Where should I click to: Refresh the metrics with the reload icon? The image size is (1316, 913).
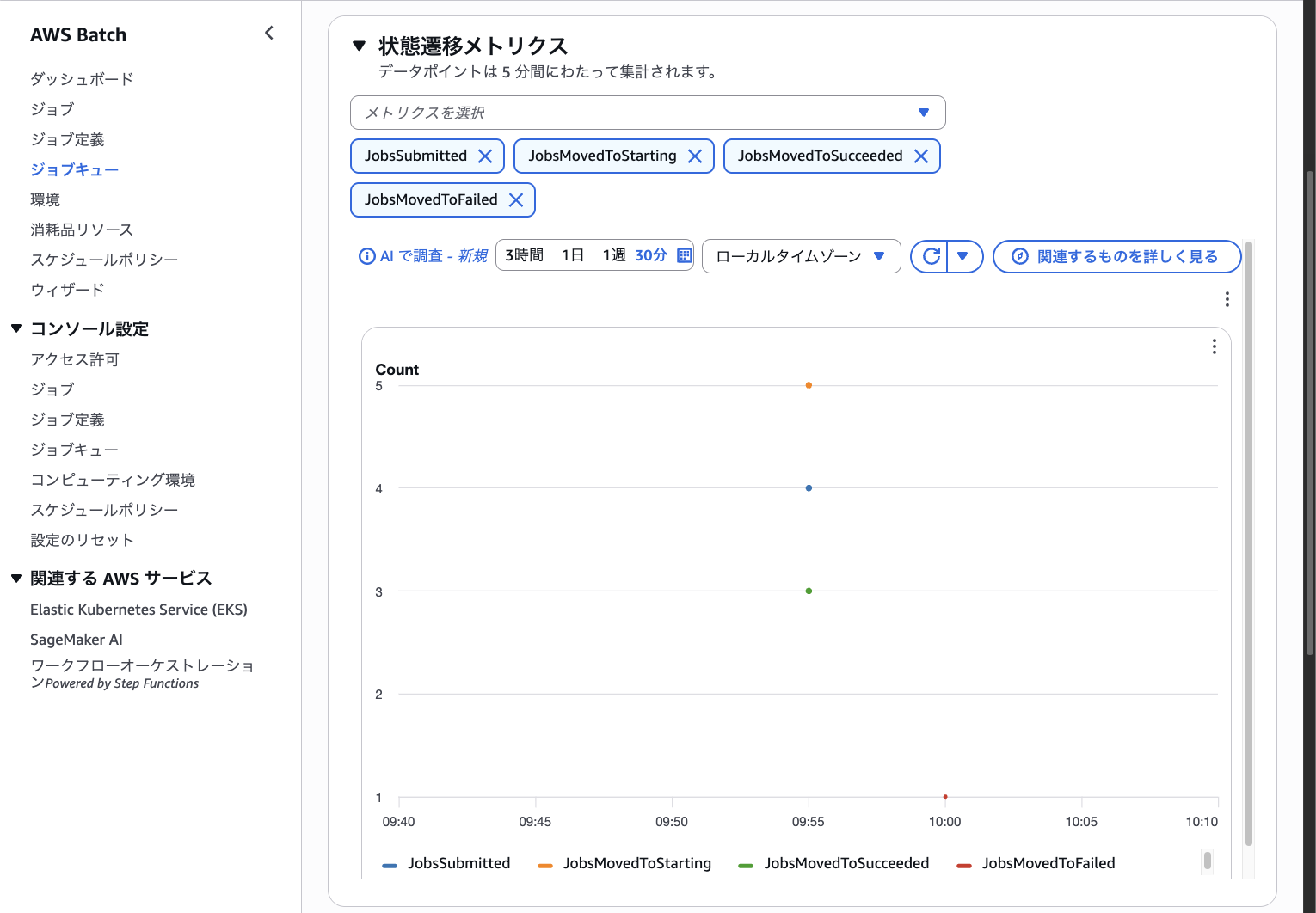[x=931, y=256]
